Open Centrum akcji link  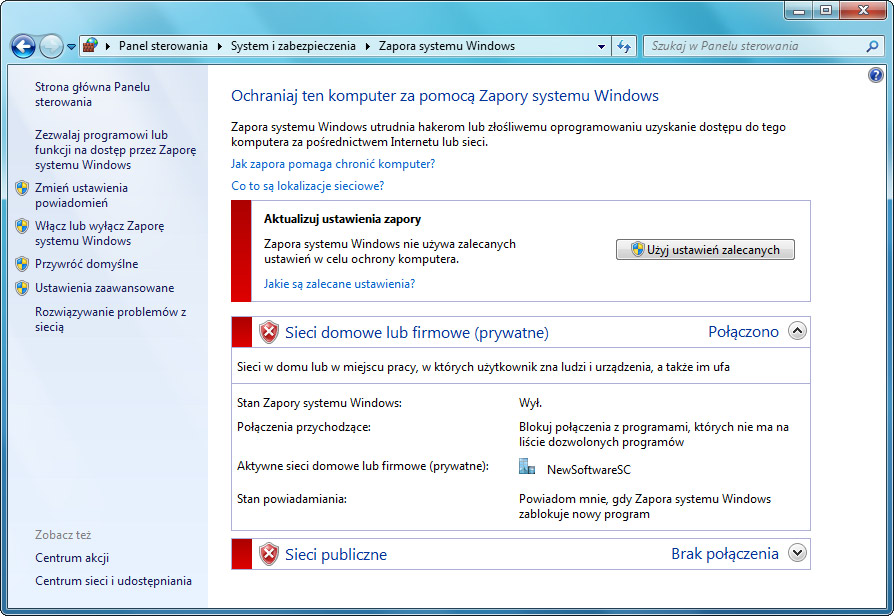coord(72,558)
